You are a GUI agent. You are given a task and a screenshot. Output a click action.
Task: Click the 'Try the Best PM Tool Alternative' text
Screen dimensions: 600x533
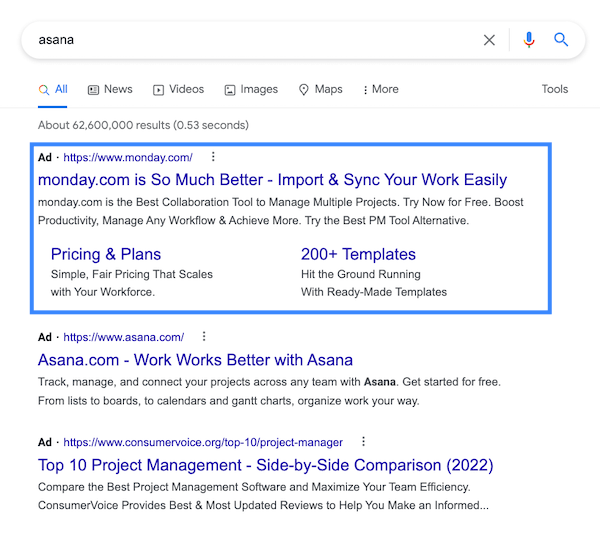pos(386,220)
